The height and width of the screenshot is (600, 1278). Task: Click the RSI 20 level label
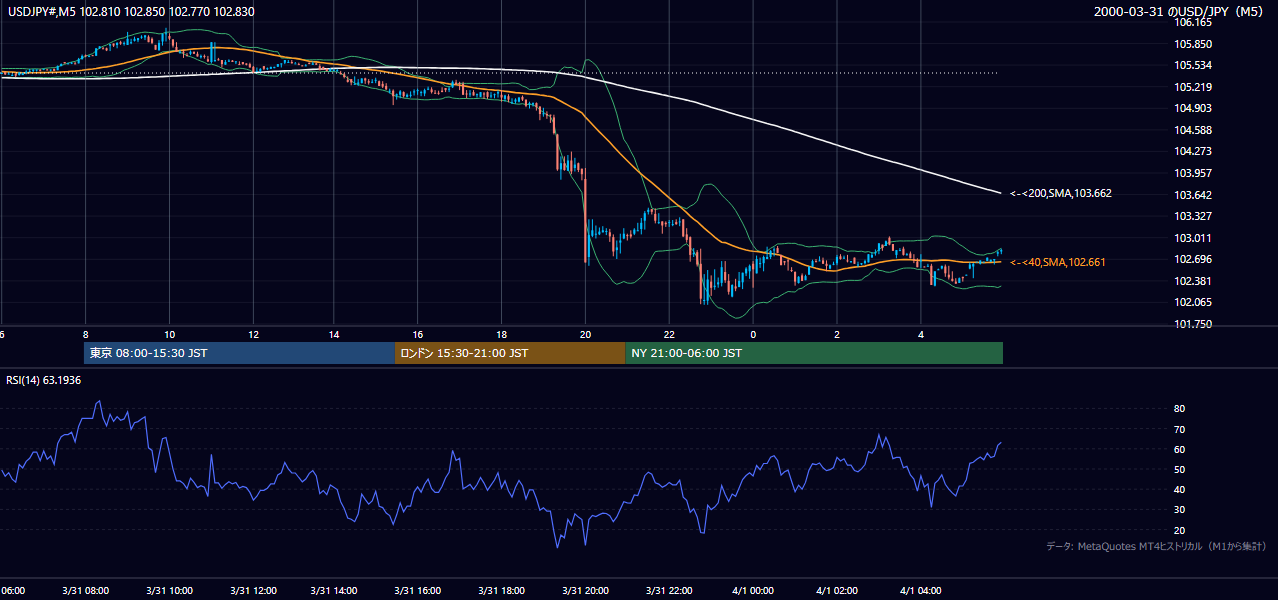point(1179,530)
